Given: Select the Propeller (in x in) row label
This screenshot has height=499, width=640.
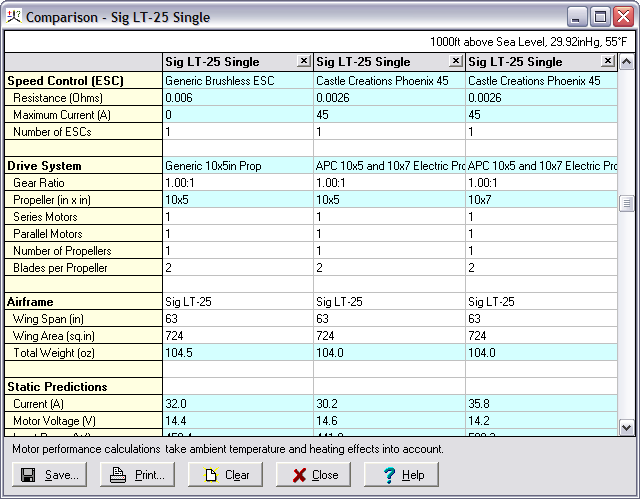Looking at the screenshot, I should coord(84,200).
